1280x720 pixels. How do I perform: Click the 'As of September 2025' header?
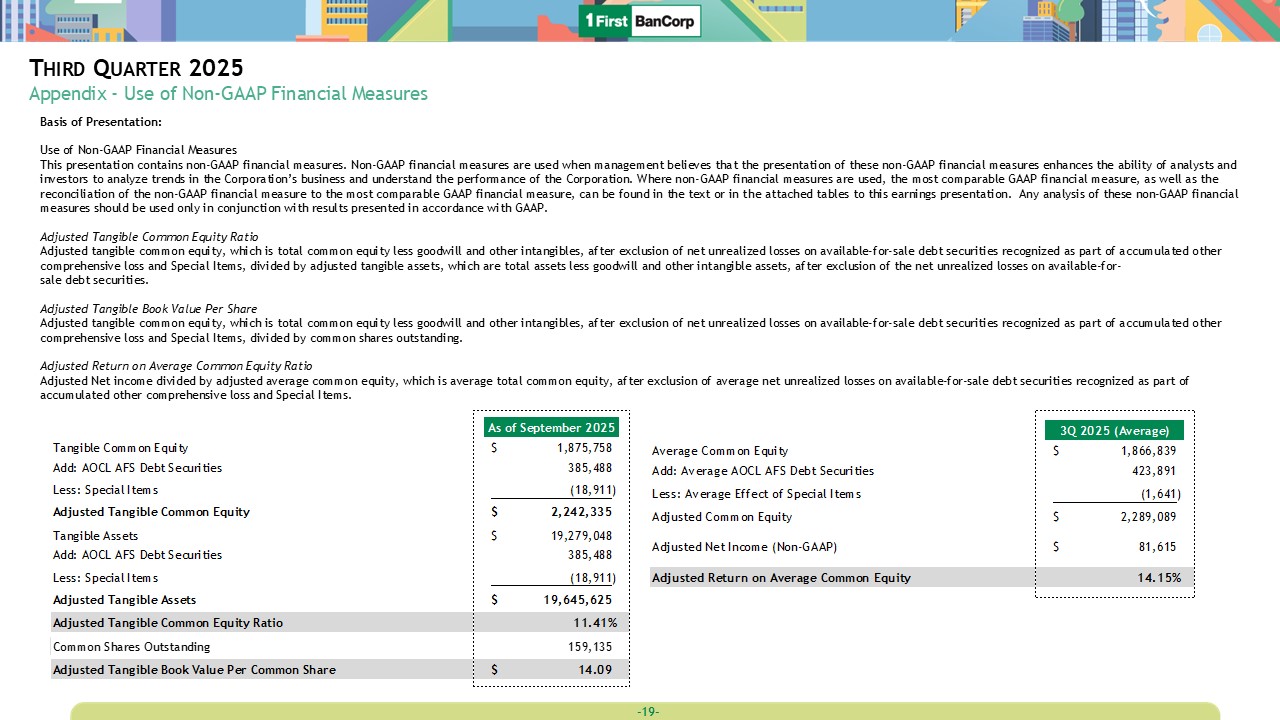click(551, 427)
